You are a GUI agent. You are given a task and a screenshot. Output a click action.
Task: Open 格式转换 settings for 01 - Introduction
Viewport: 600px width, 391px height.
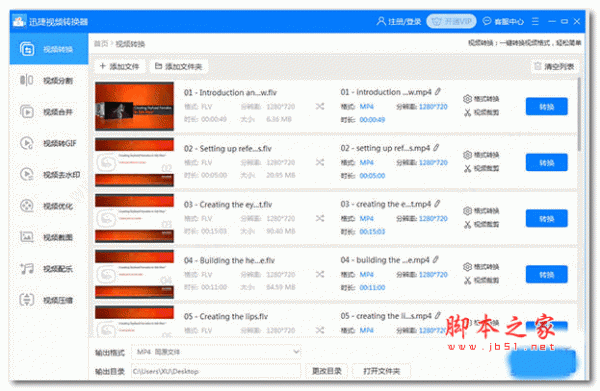click(x=481, y=99)
